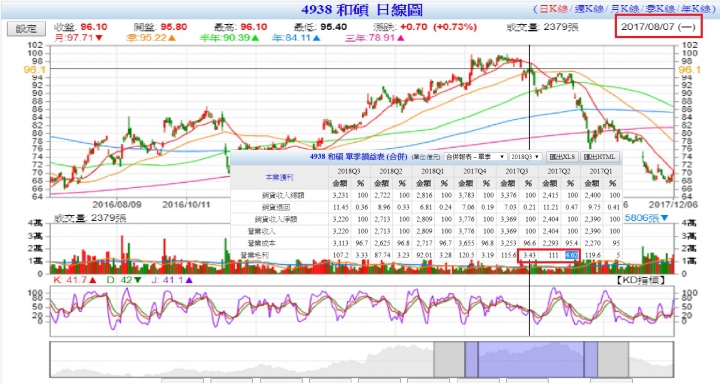Click the 成交量: 2379張 label above volume chart

(x=90, y=218)
